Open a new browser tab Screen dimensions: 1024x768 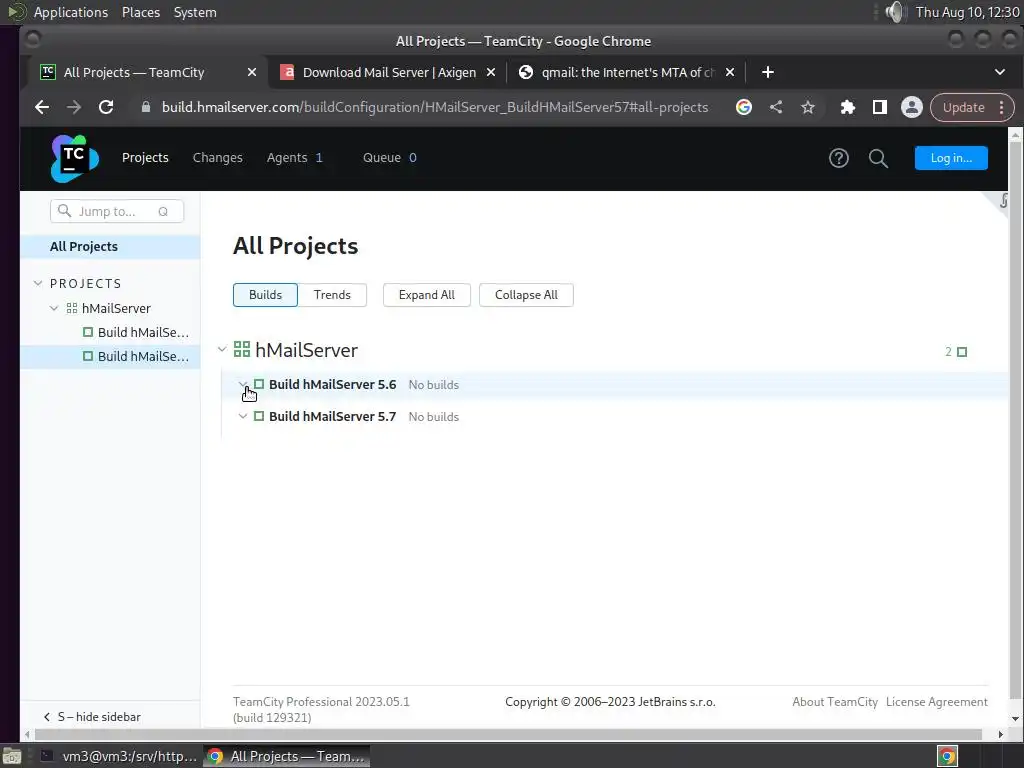[768, 72]
